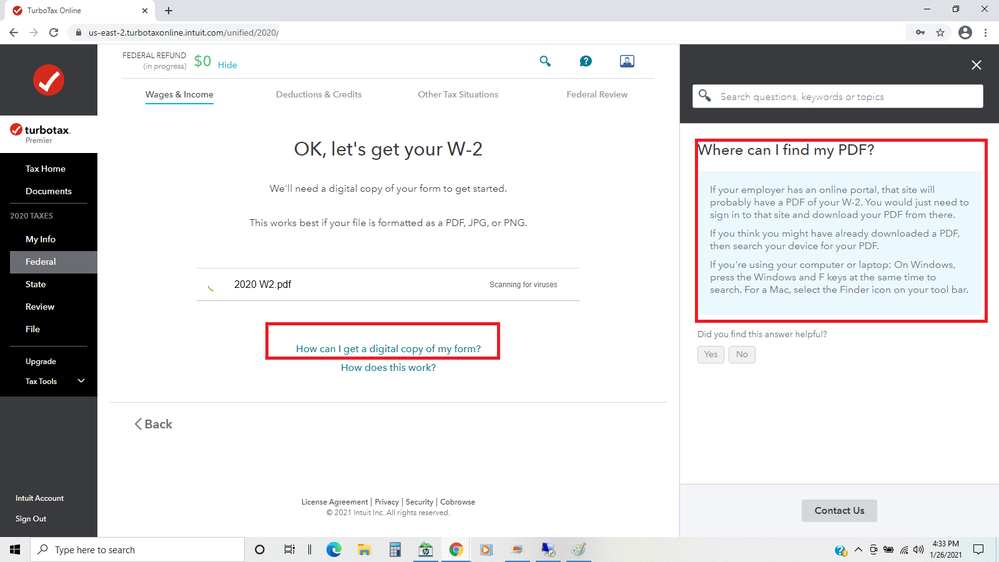
Task: Open File Explorer from the taskbar
Action: pos(364,549)
